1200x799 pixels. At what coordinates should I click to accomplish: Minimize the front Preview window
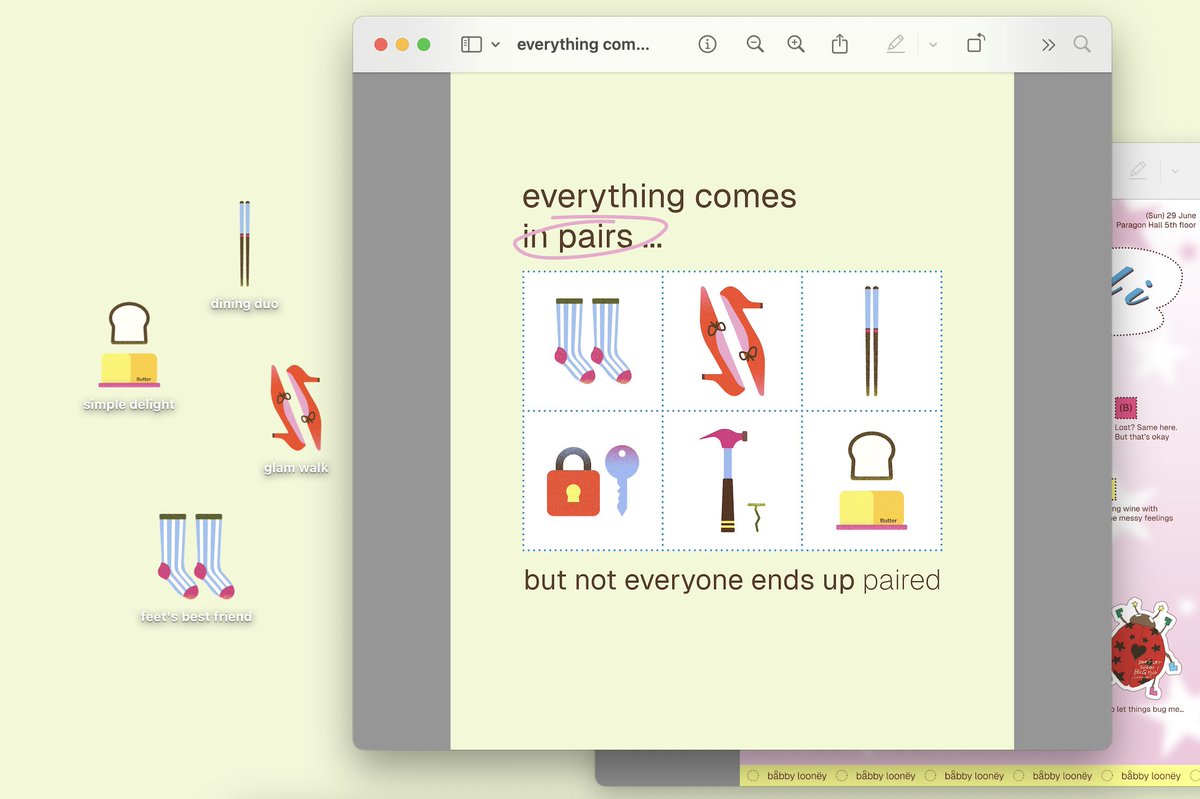[x=402, y=45]
